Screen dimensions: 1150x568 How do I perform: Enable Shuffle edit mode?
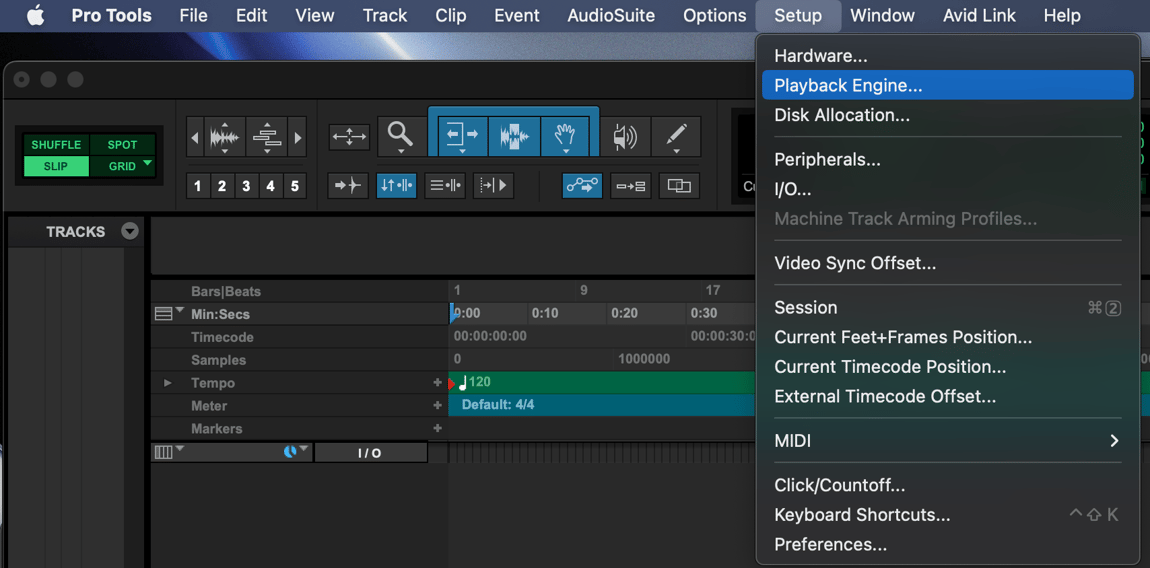coord(56,144)
